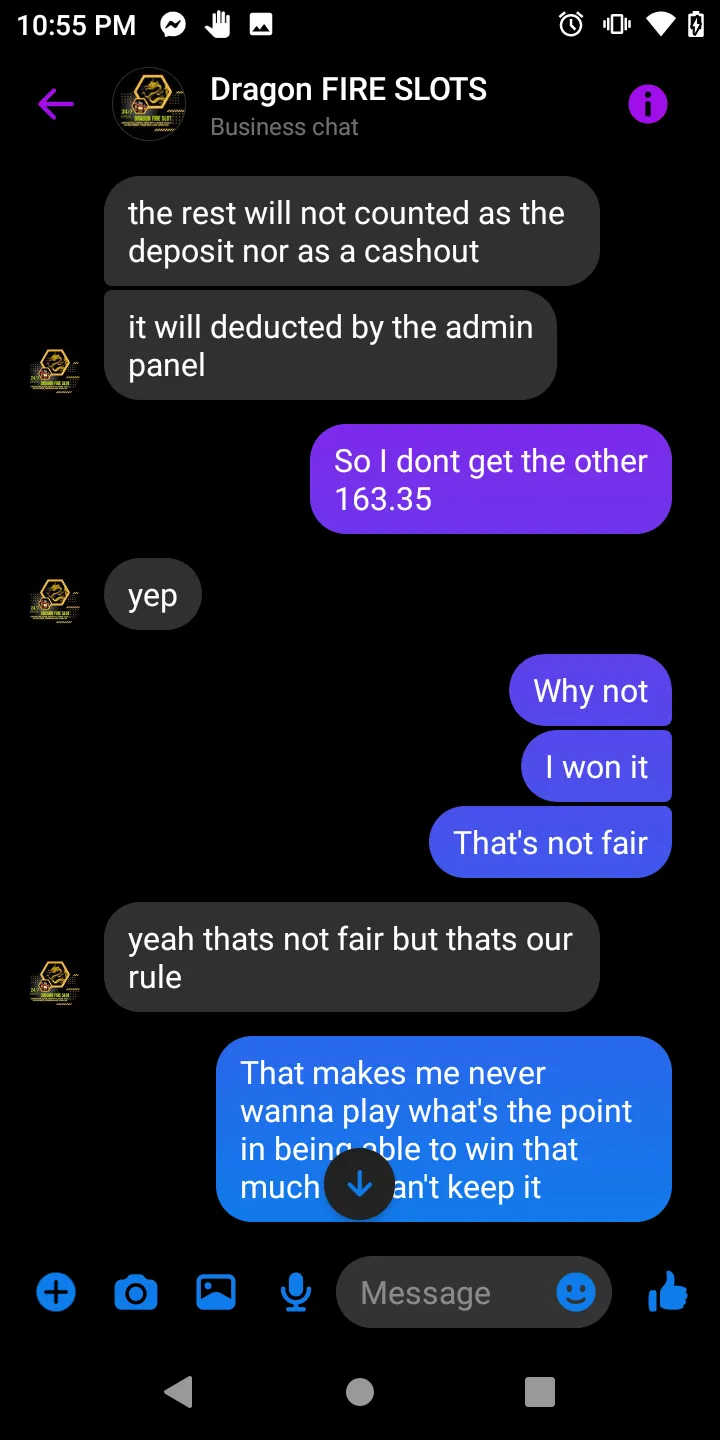Open the emoji picker smiley
720x1440 pixels.
tap(576, 1293)
